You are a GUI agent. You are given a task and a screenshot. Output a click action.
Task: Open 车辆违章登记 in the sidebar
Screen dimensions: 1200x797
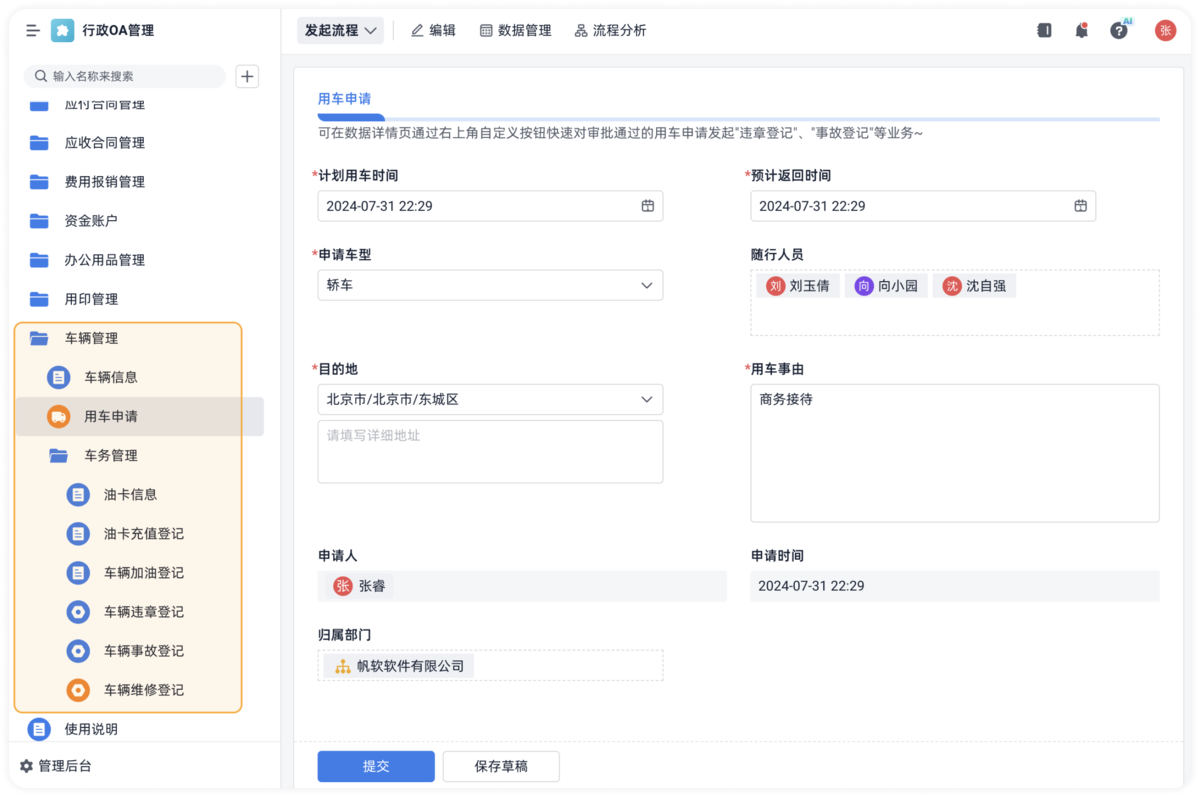pyautogui.click(x=143, y=612)
